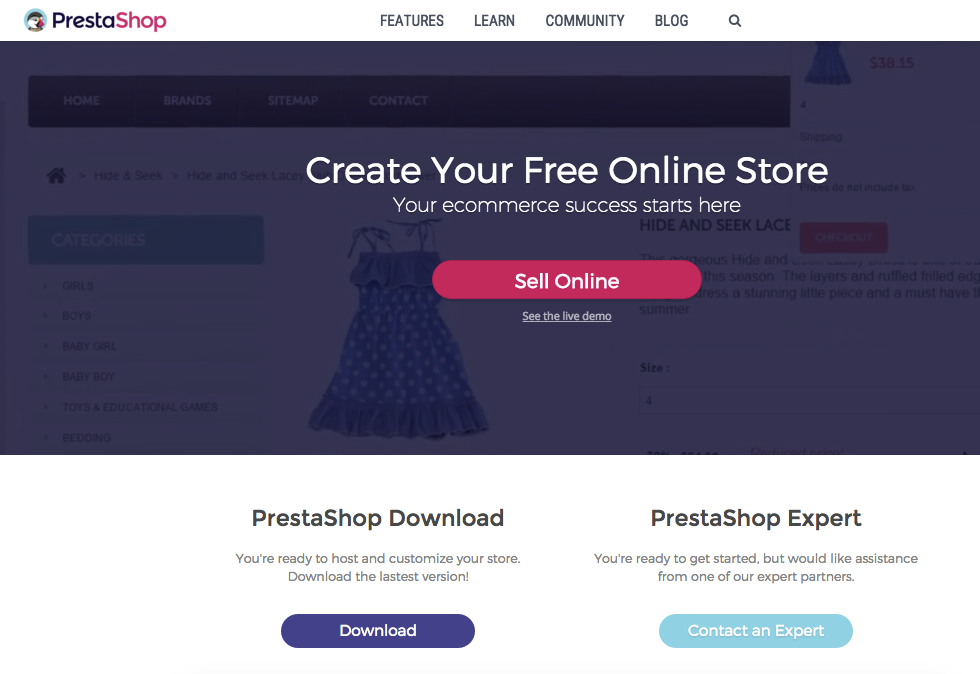This screenshot has width=980, height=674.
Task: Expand the GIRLS category
Action: (x=78, y=286)
